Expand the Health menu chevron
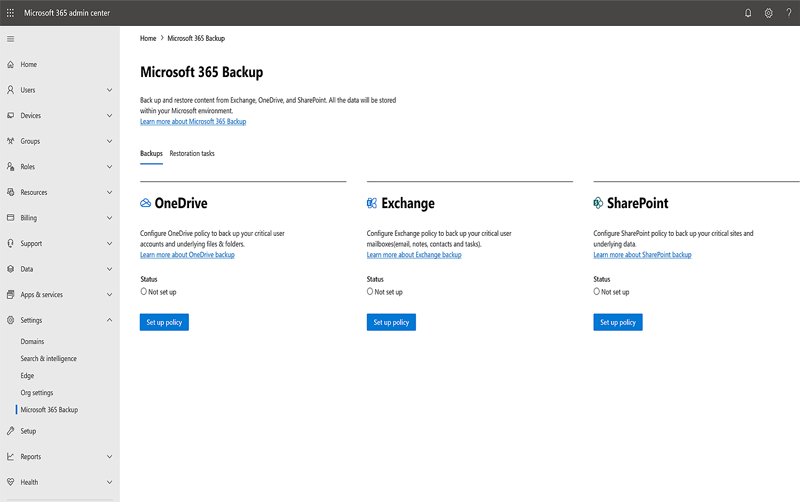The width and height of the screenshot is (800, 502). pyautogui.click(x=109, y=482)
